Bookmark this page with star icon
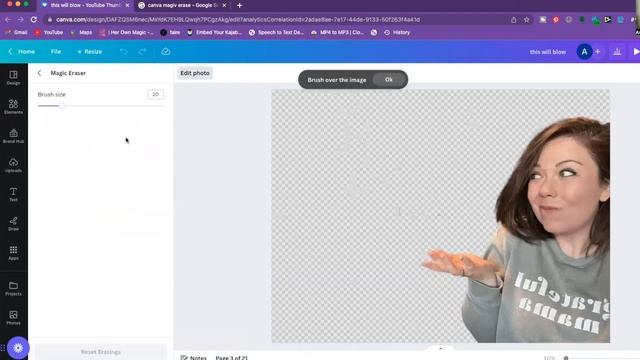Image resolution: width=640 pixels, height=360 pixels. 527,20
